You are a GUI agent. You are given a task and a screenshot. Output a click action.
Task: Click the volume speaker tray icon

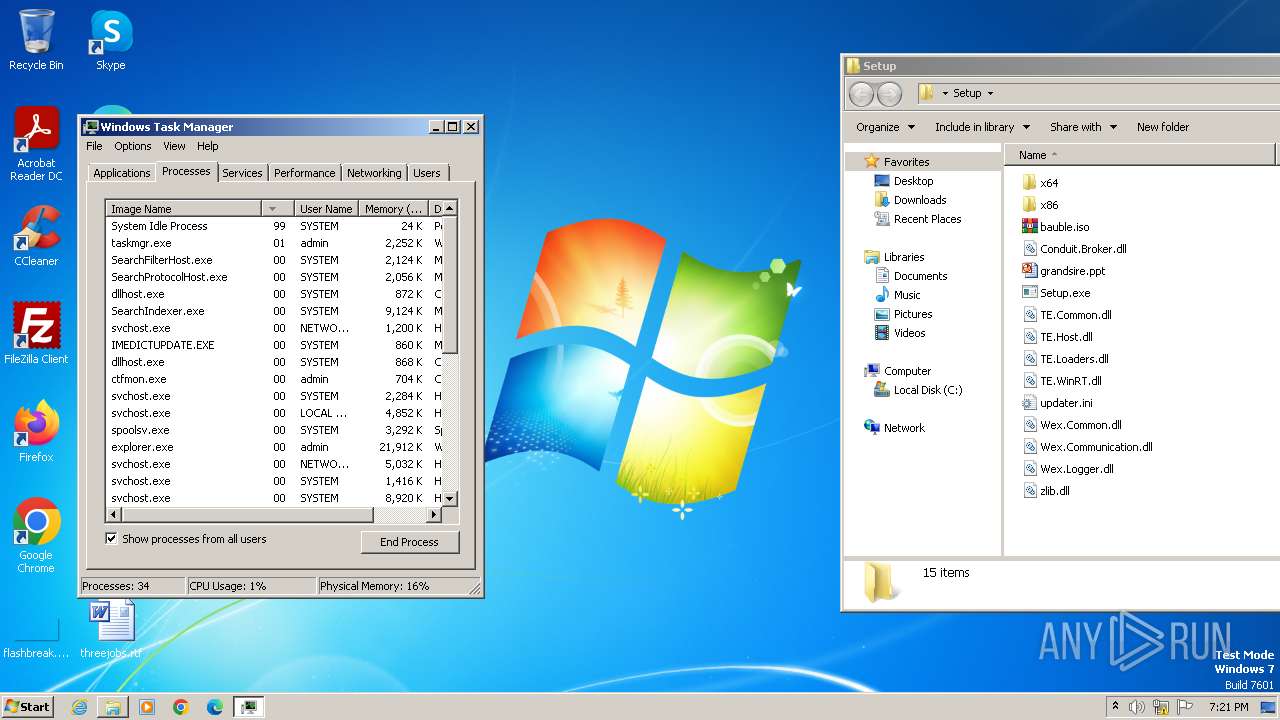click(1136, 707)
